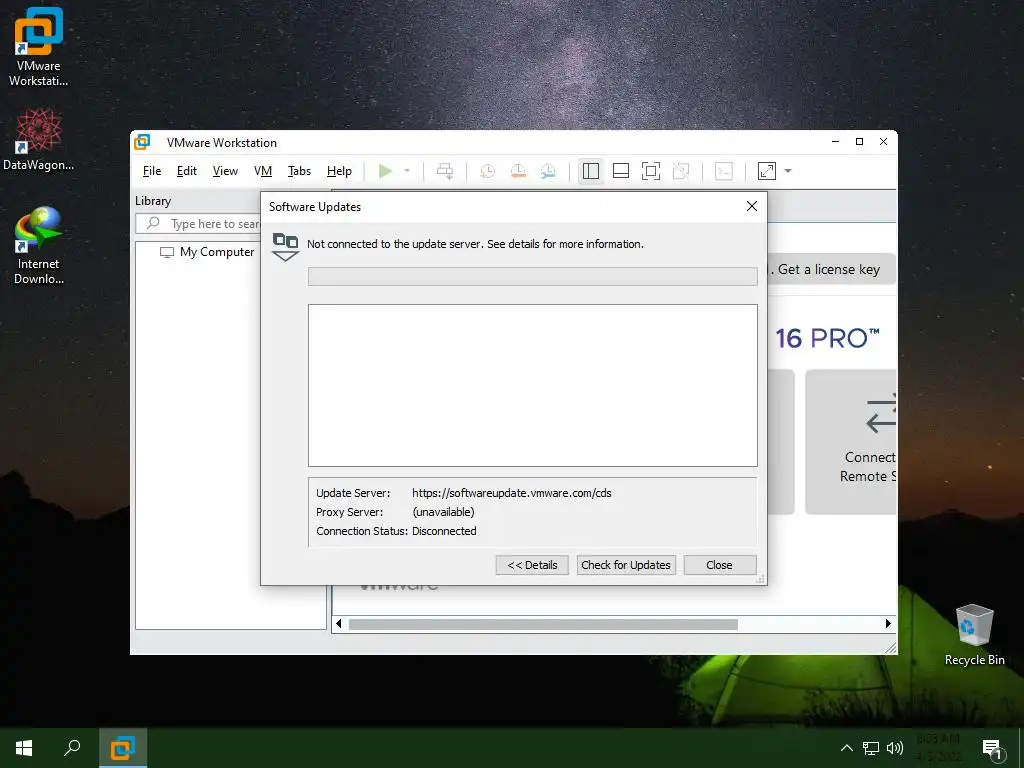Click the VMware logo in title bar
The height and width of the screenshot is (768, 1024).
point(142,142)
